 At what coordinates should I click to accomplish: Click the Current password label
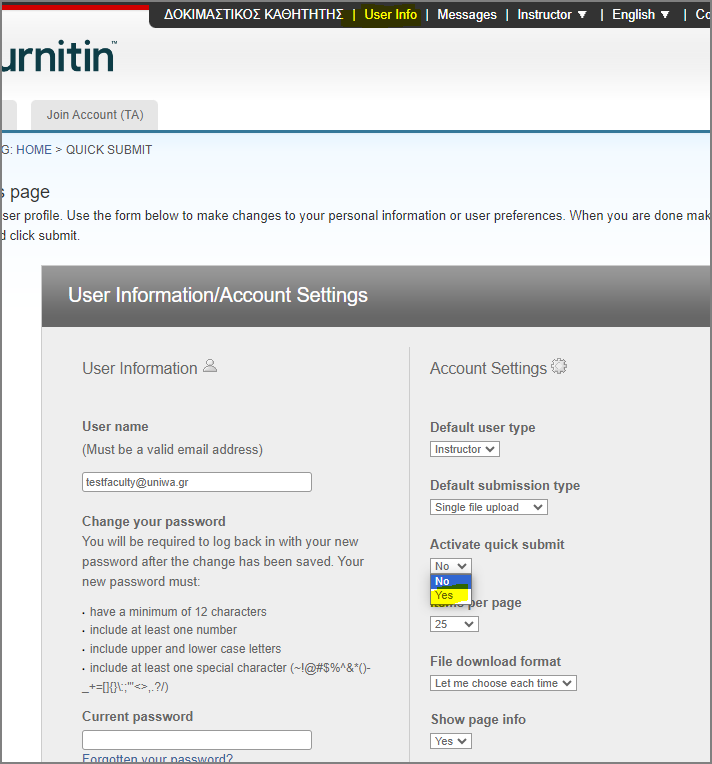[x=137, y=716]
